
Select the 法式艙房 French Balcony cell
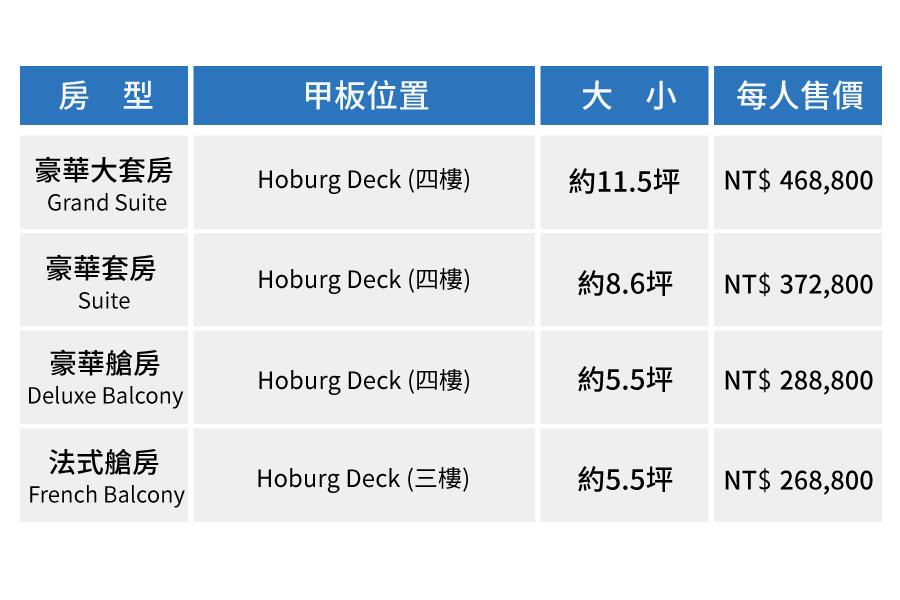104,476
